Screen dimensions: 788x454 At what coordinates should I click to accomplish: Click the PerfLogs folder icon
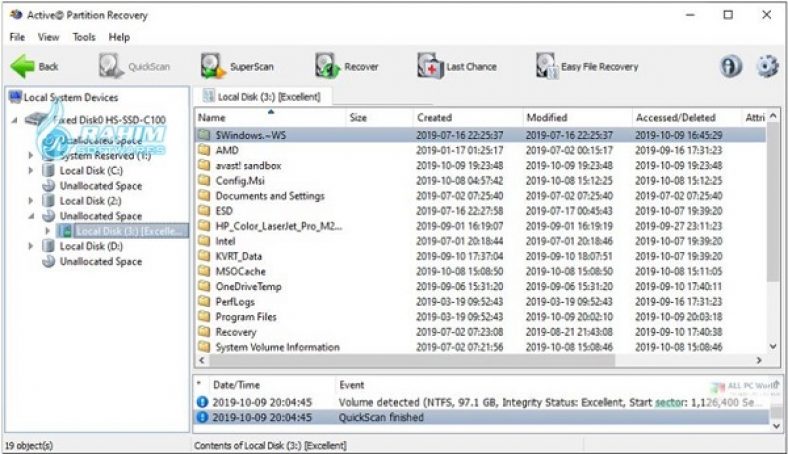(x=204, y=301)
